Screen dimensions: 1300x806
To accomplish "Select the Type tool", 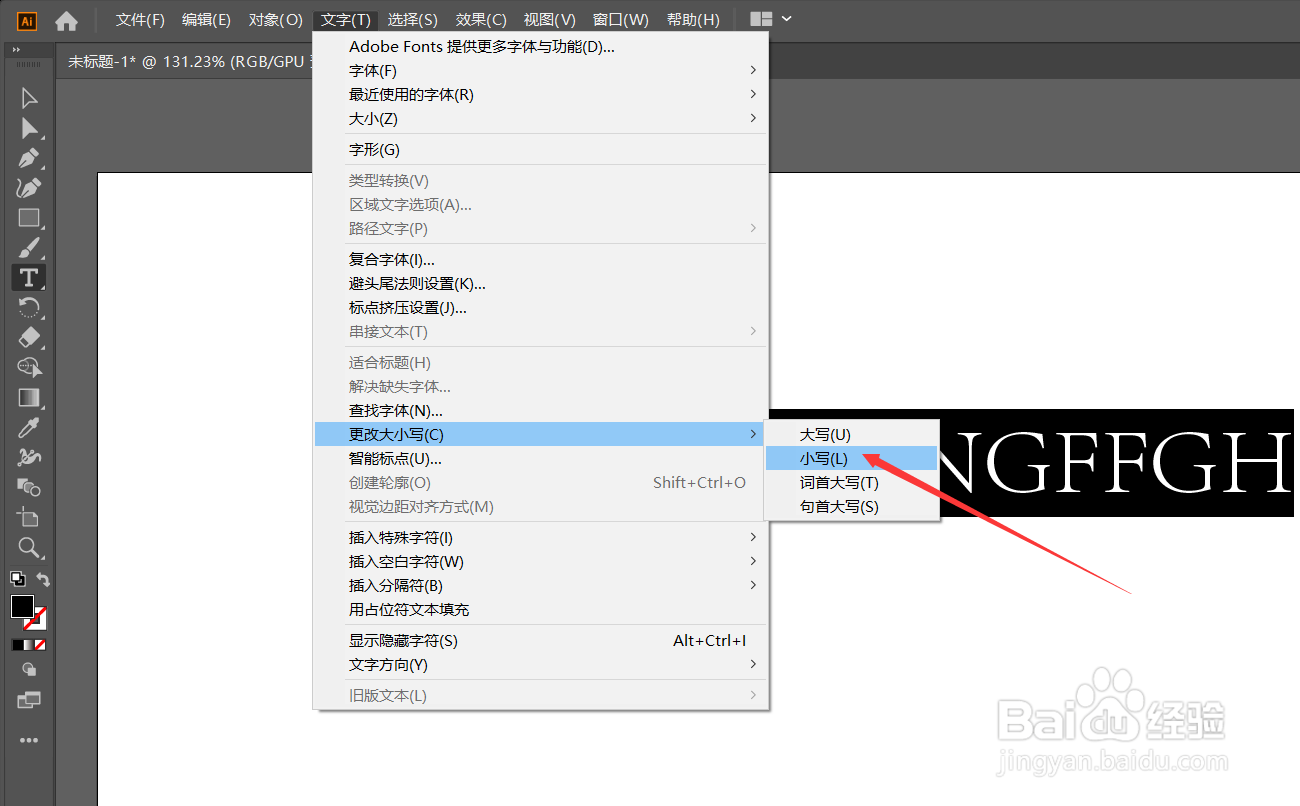I will click(x=29, y=278).
